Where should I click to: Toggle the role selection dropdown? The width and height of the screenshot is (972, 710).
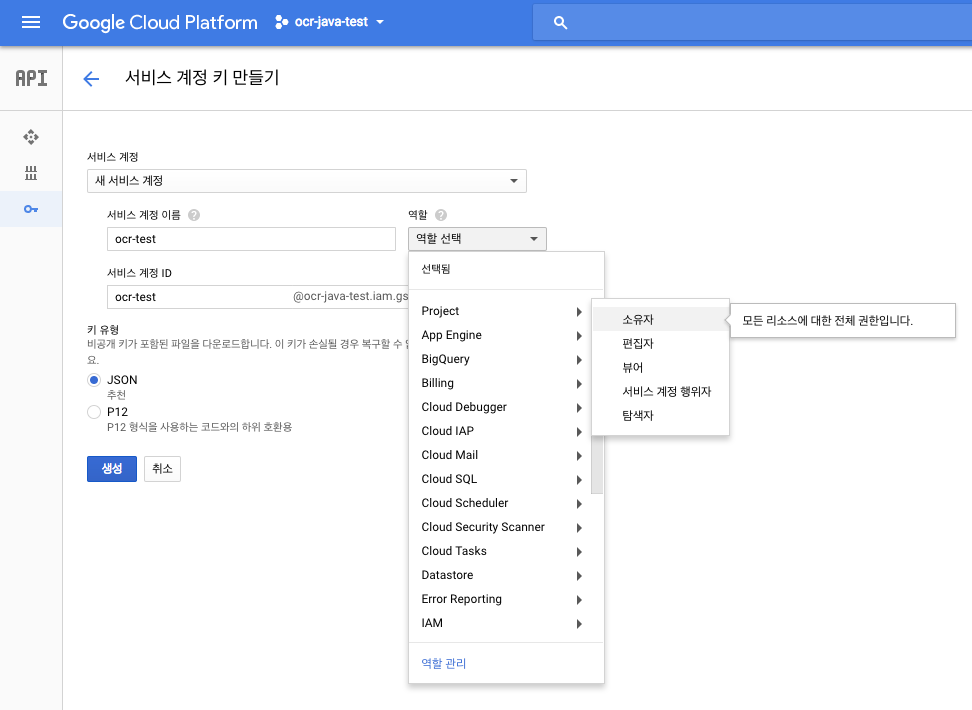[477, 239]
